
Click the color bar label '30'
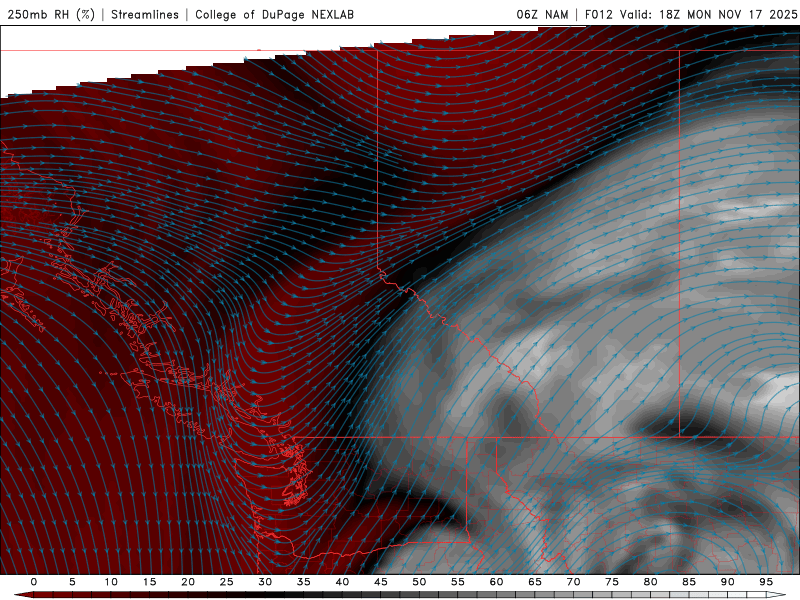point(265,582)
